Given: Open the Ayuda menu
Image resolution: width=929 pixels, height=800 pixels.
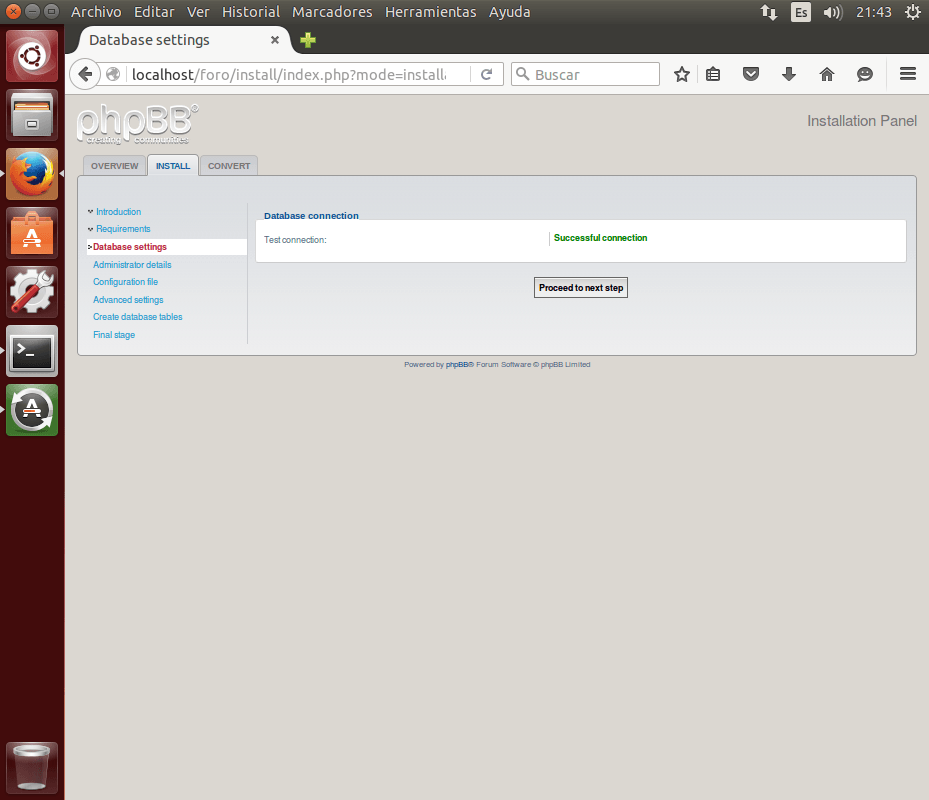Looking at the screenshot, I should point(510,12).
